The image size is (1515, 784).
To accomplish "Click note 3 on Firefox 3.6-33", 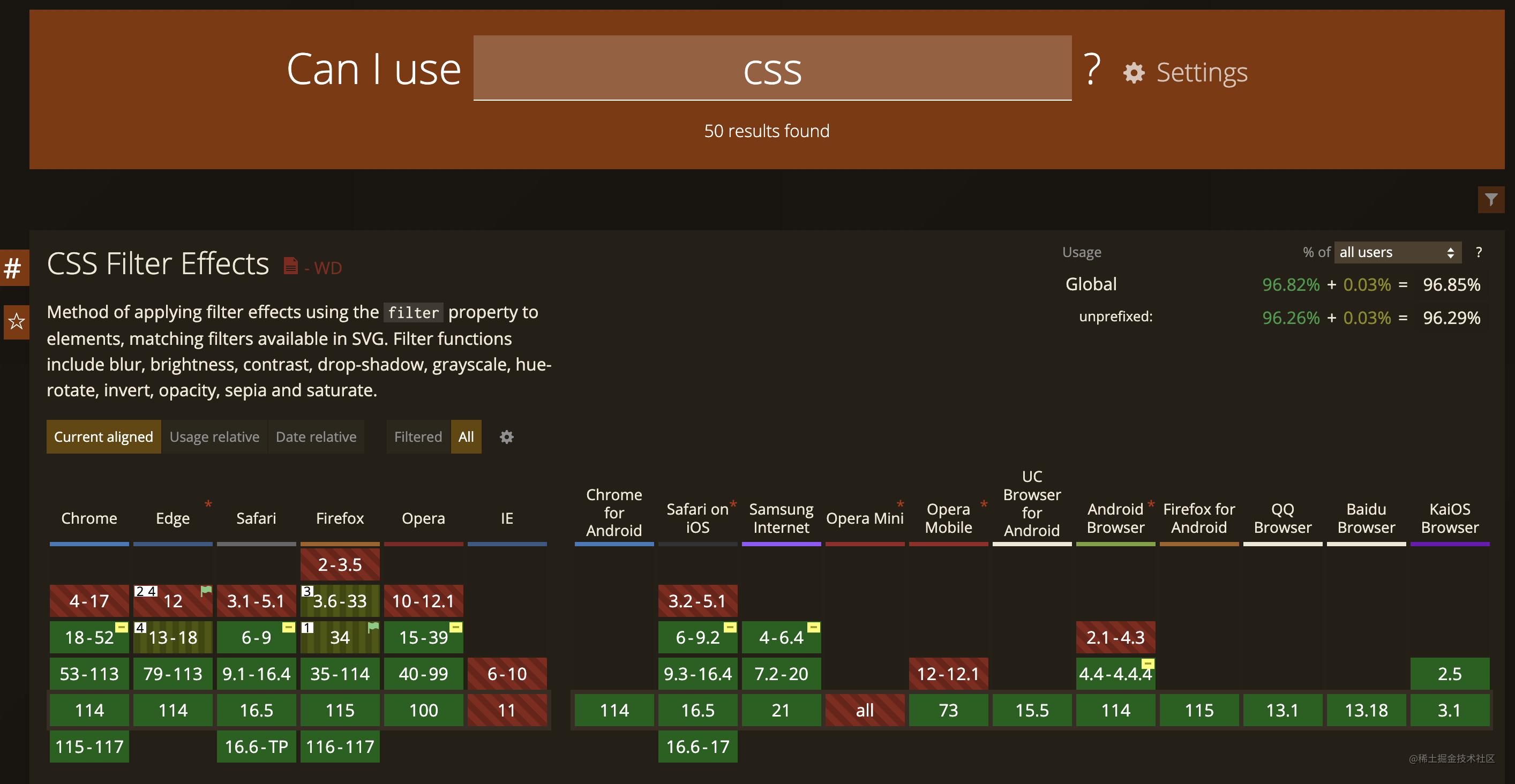I will click(x=306, y=591).
